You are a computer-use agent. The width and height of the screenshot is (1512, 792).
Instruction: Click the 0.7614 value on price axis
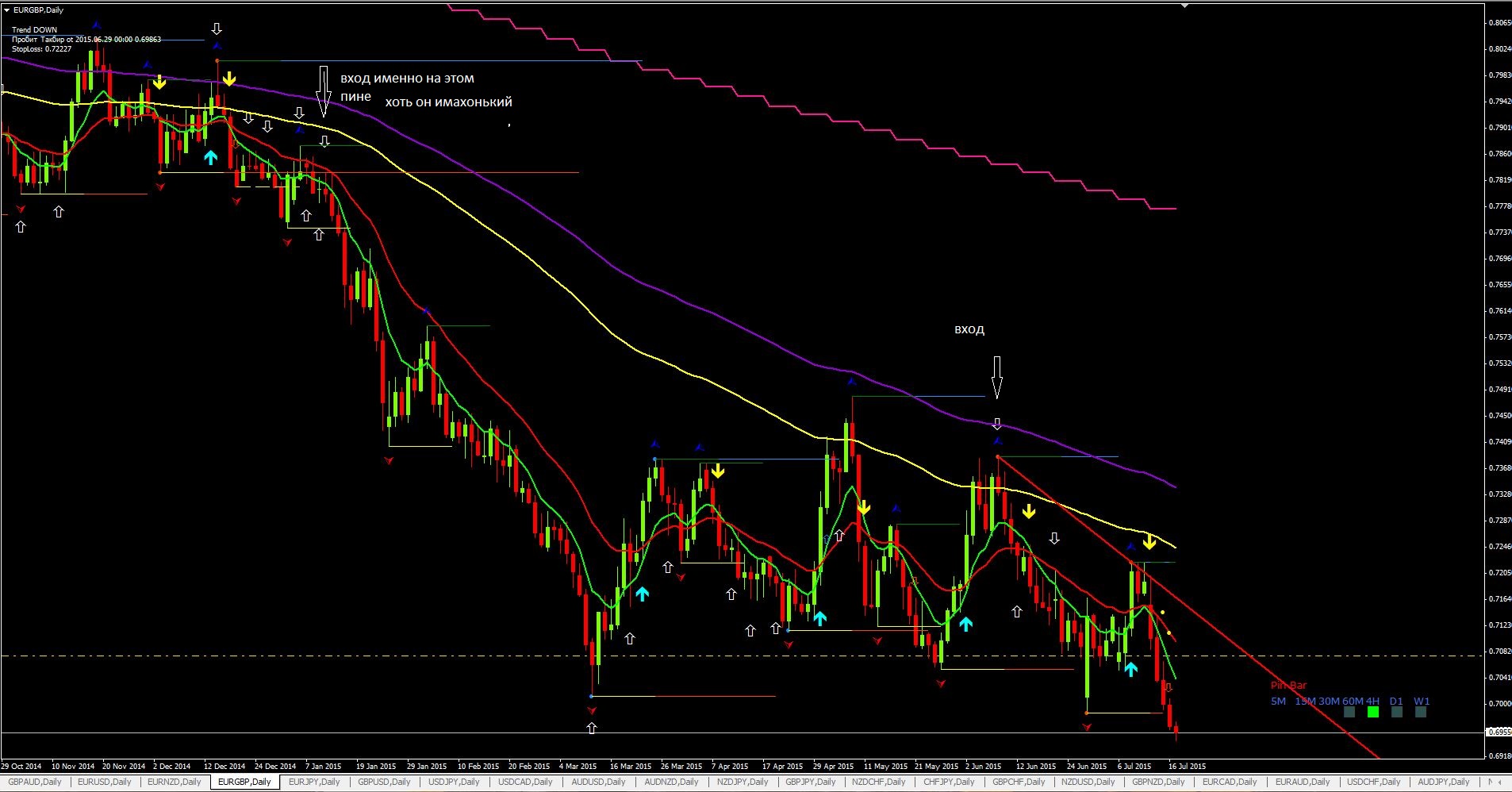pyautogui.click(x=1499, y=311)
